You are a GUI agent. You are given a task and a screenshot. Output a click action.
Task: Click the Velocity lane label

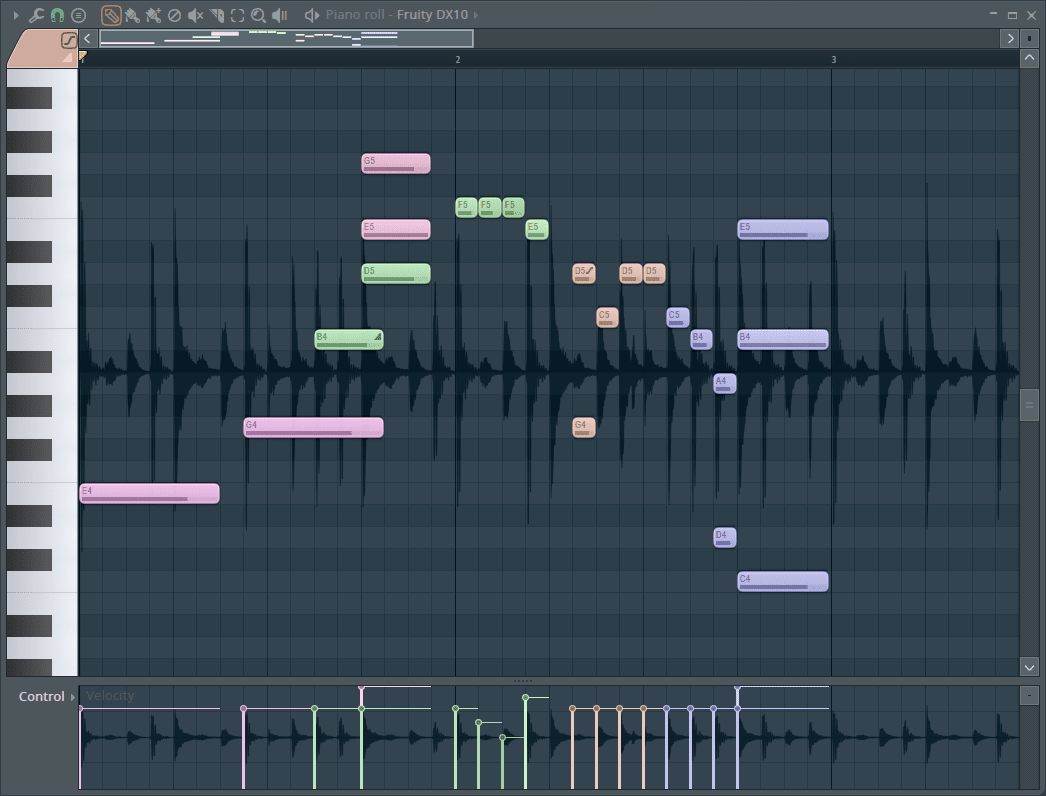coord(109,696)
